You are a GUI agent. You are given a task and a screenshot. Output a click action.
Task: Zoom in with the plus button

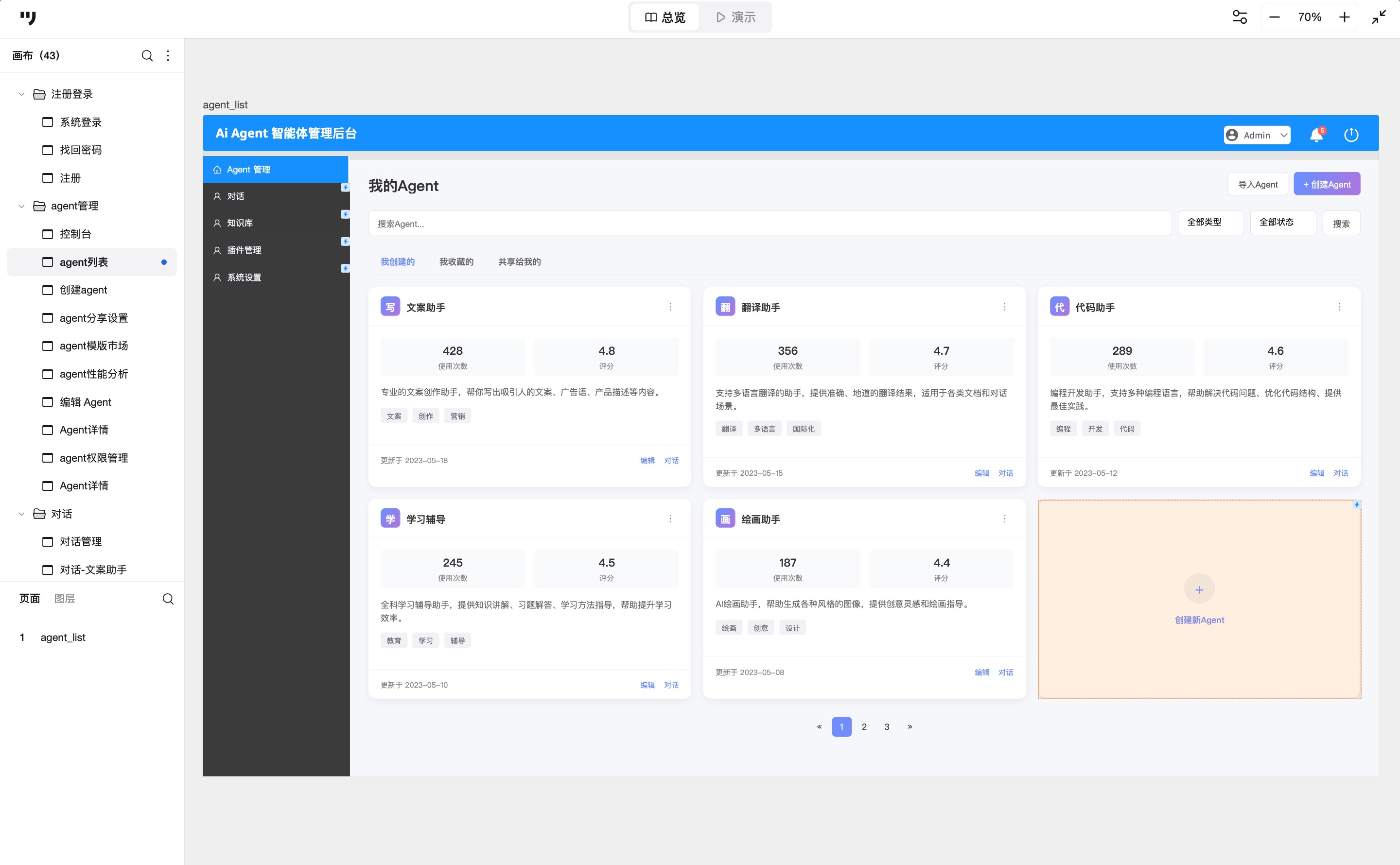[1344, 17]
